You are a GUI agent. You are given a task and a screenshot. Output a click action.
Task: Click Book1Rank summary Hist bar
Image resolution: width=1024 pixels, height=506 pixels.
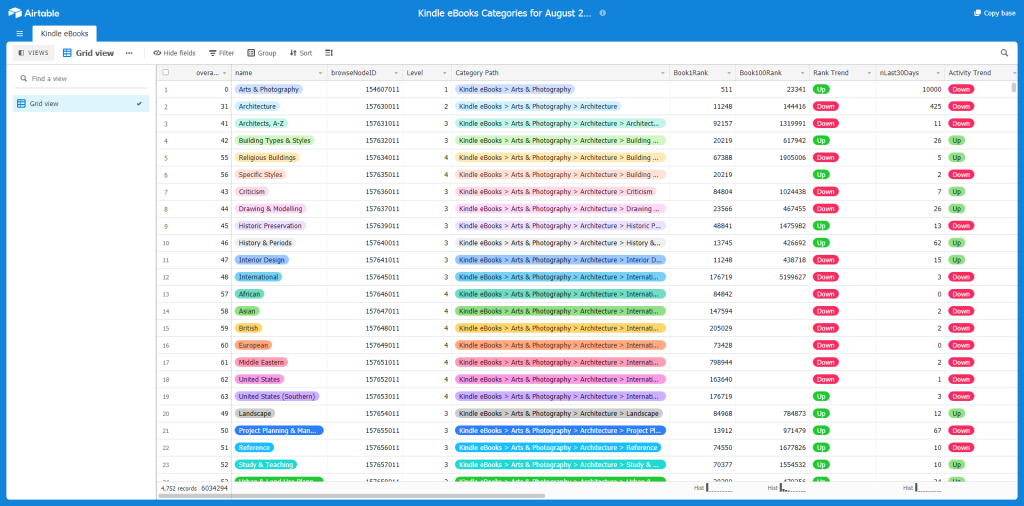712,488
